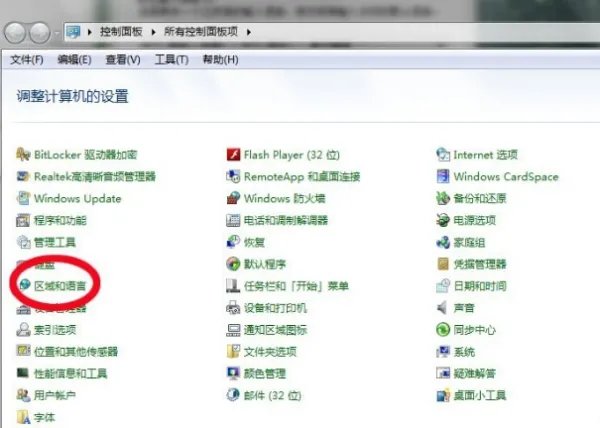Open the 凭据管理器 icon
Screen dimensions: 600x428
(x=443, y=264)
